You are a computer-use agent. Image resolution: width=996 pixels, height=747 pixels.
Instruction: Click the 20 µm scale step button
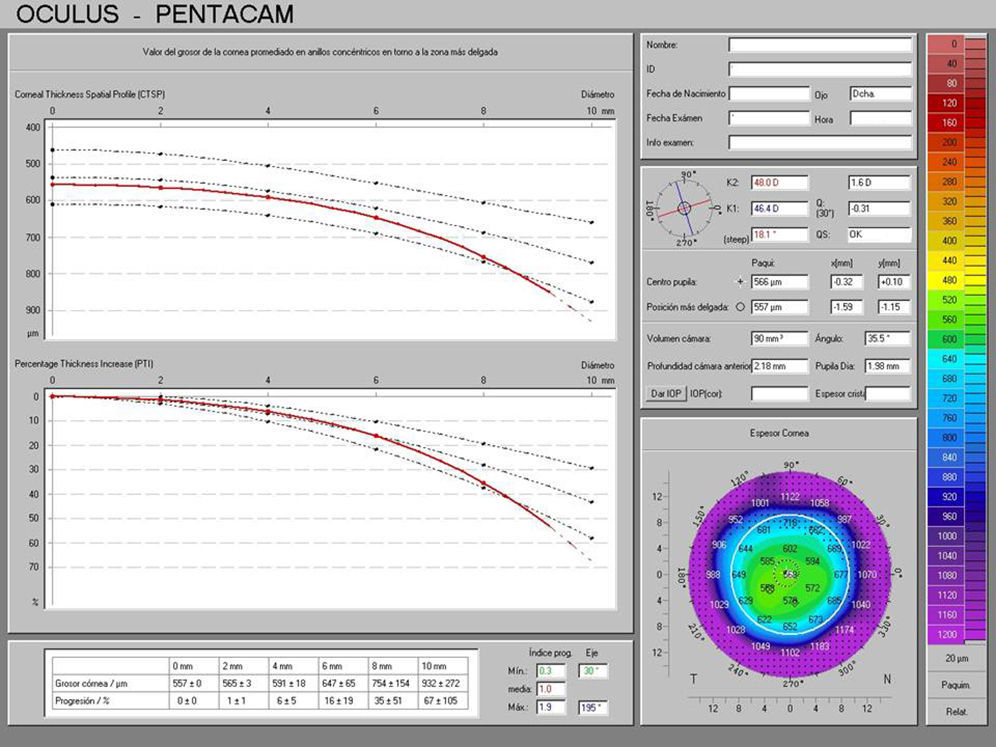956,658
